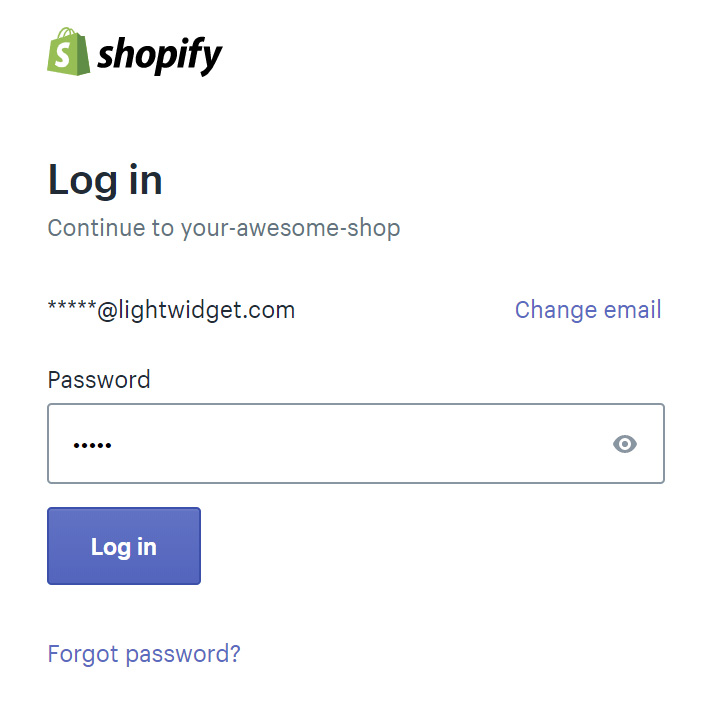Start password recovery via Forgot password?

point(144,654)
